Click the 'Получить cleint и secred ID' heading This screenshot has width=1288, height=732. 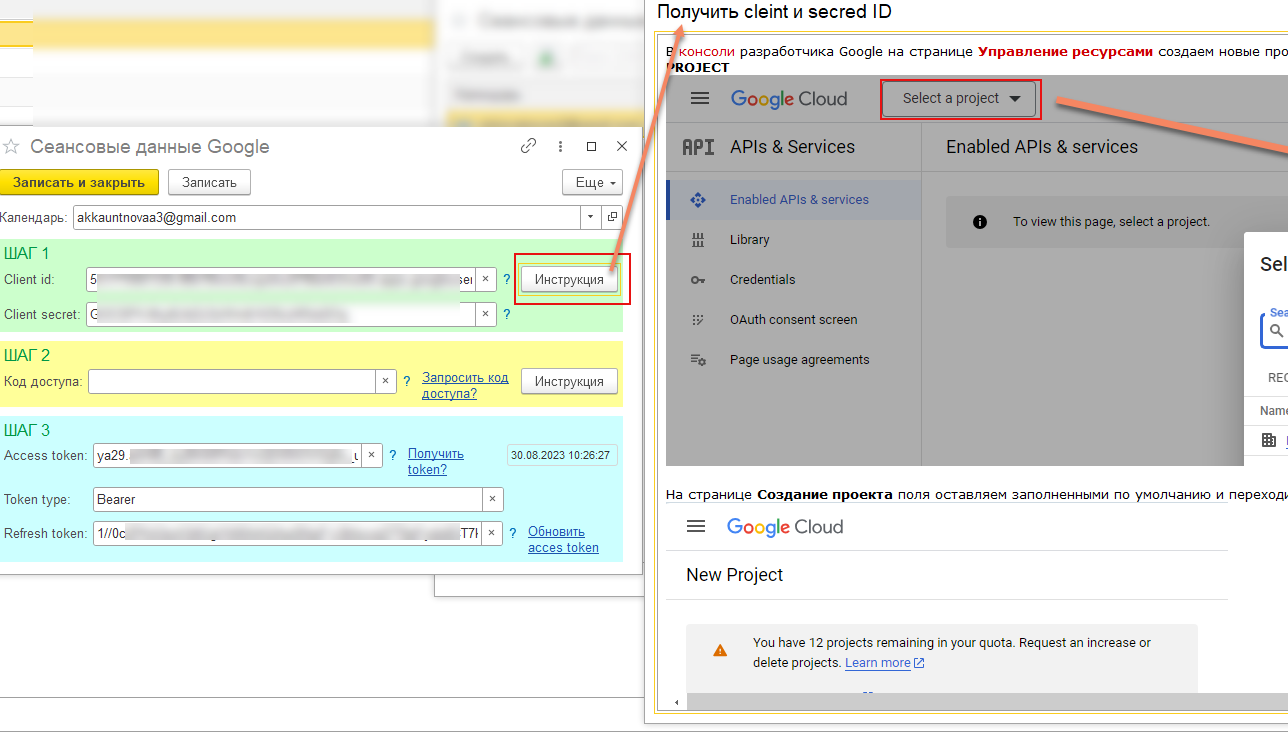[x=774, y=12]
